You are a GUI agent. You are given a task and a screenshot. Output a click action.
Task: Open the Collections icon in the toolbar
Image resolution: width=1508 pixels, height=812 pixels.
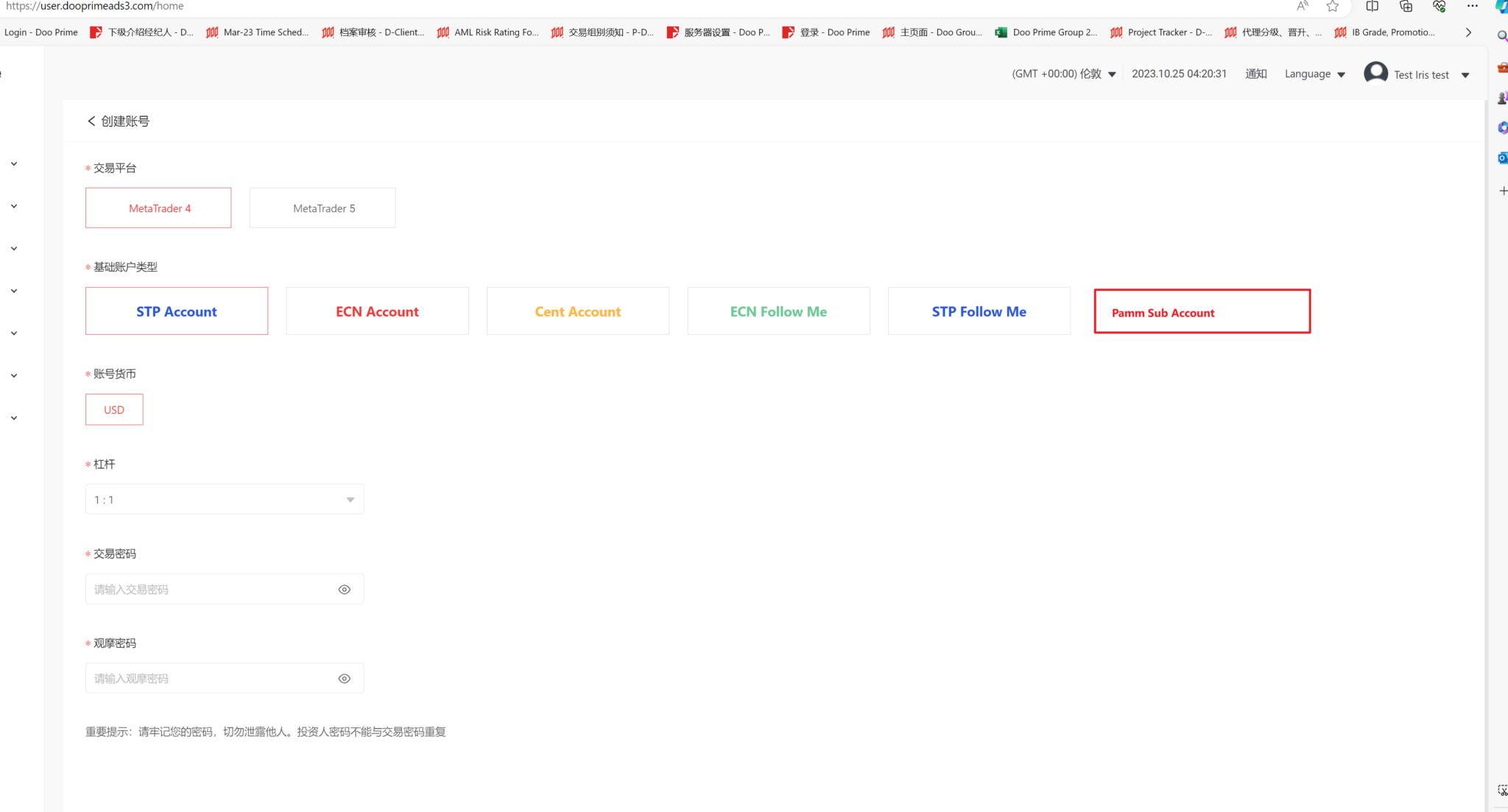1405,6
